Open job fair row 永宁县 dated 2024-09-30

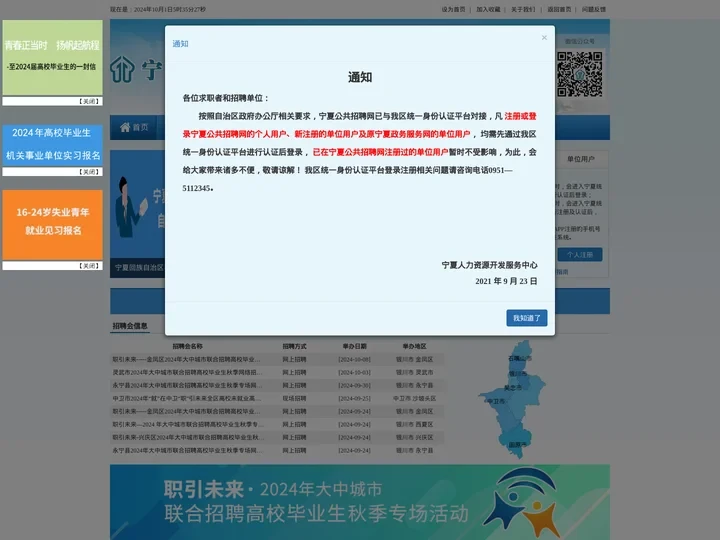click(x=277, y=385)
